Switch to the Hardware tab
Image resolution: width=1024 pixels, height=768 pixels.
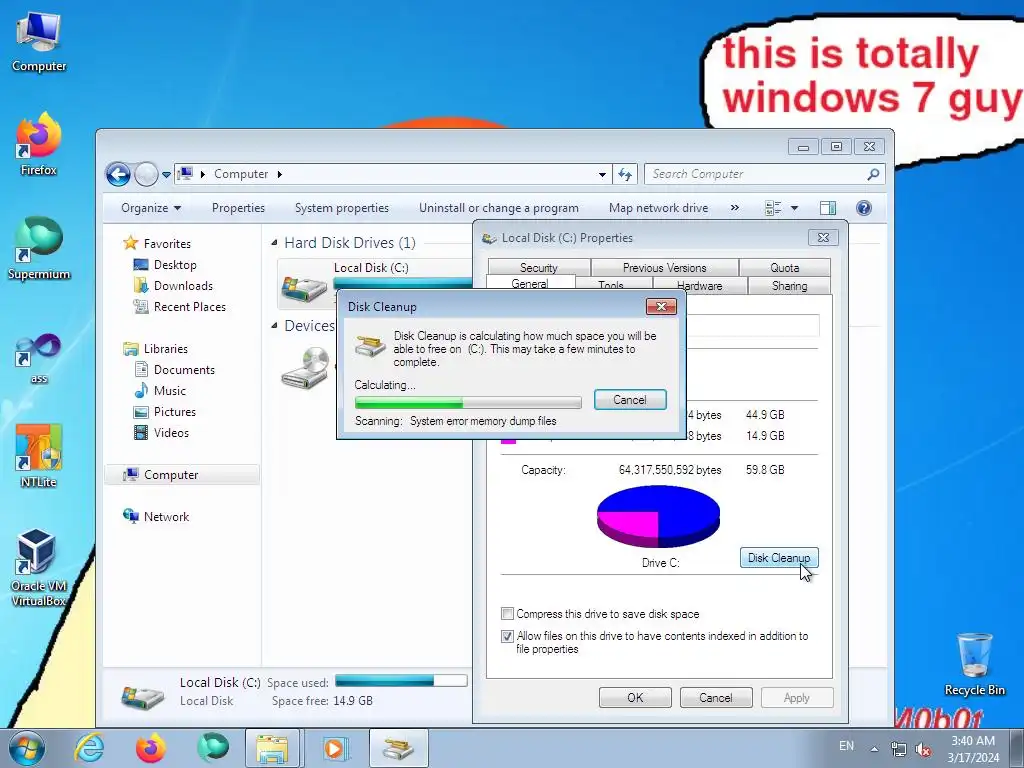[699, 286]
